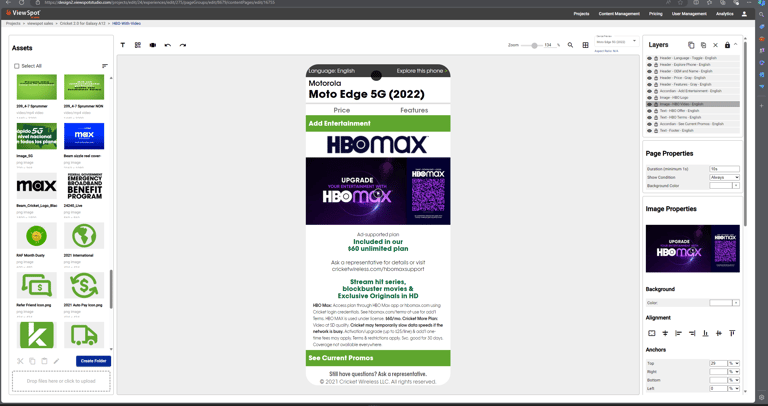Click the align left icon

coord(678,333)
